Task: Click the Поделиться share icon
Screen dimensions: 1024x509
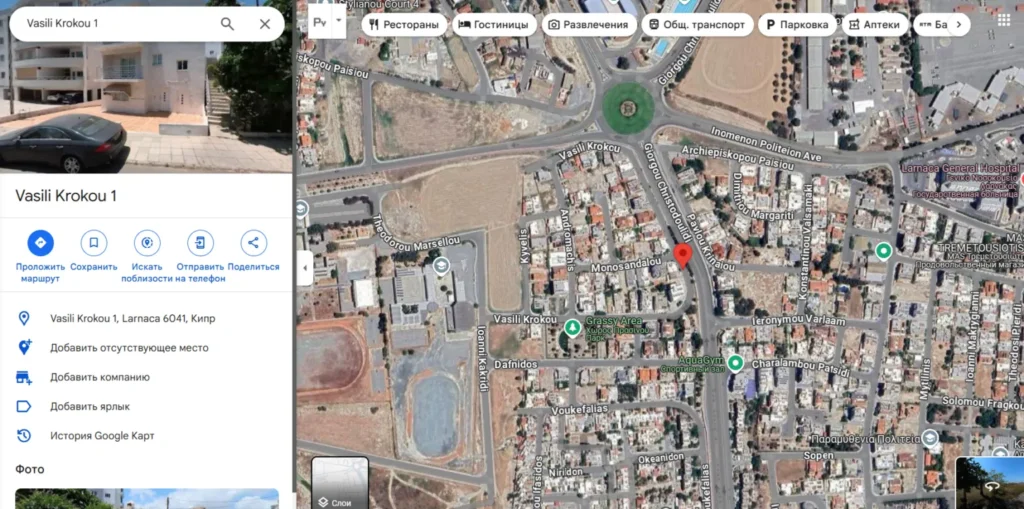Action: 253,243
